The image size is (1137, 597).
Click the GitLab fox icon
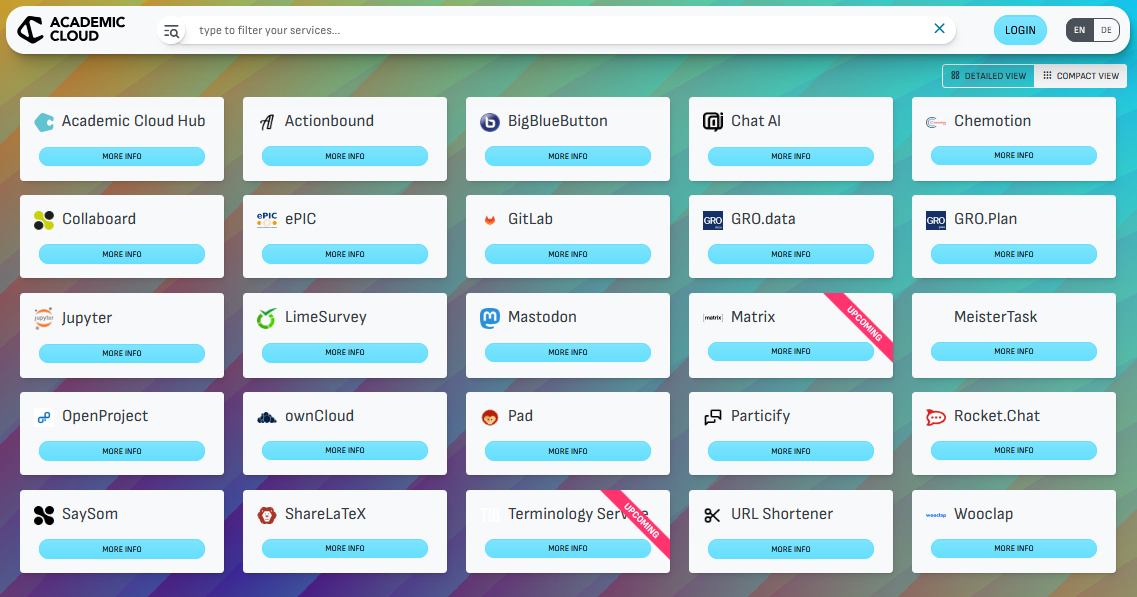point(490,220)
